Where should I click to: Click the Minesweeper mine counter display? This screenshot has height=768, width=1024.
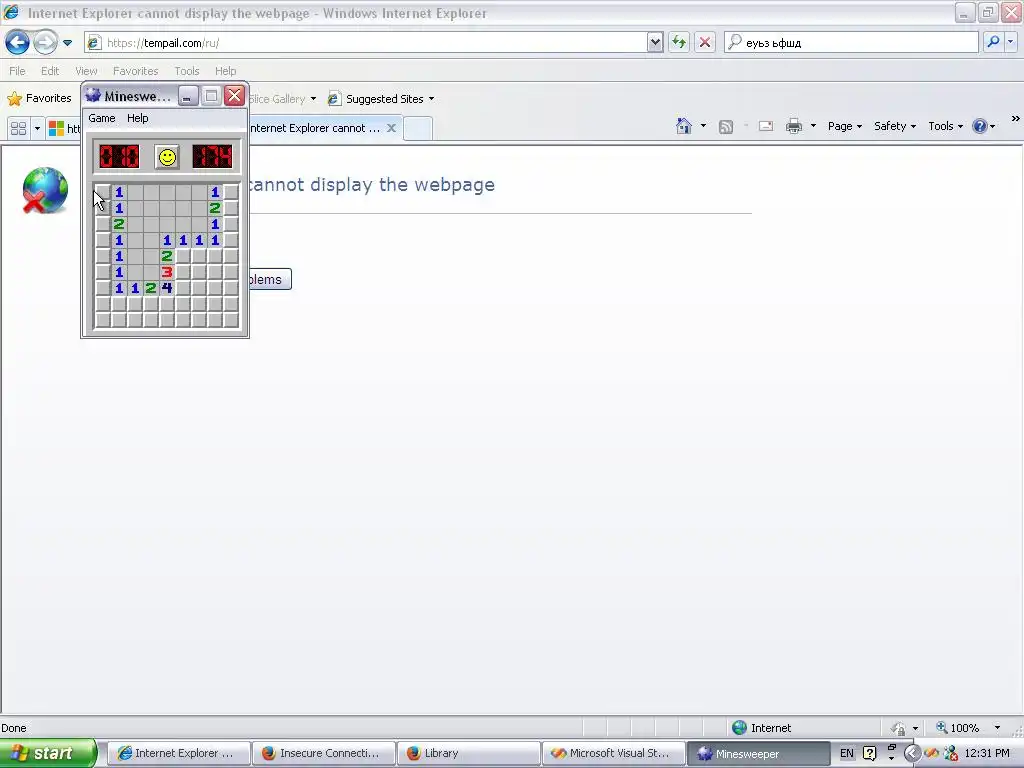[x=119, y=157]
